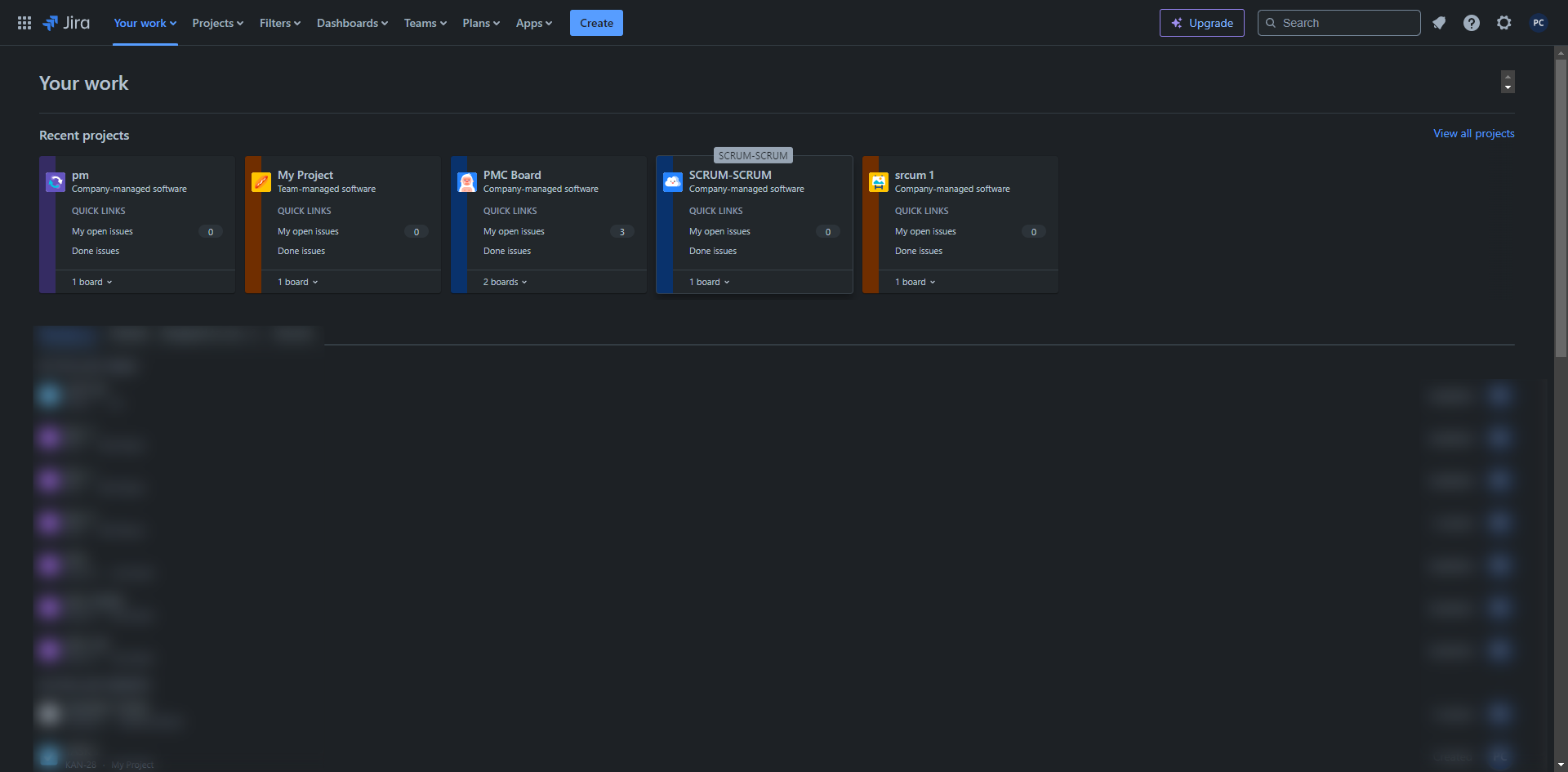1568x772 pixels.
Task: Open My open issues in PMC Board
Action: tap(514, 231)
